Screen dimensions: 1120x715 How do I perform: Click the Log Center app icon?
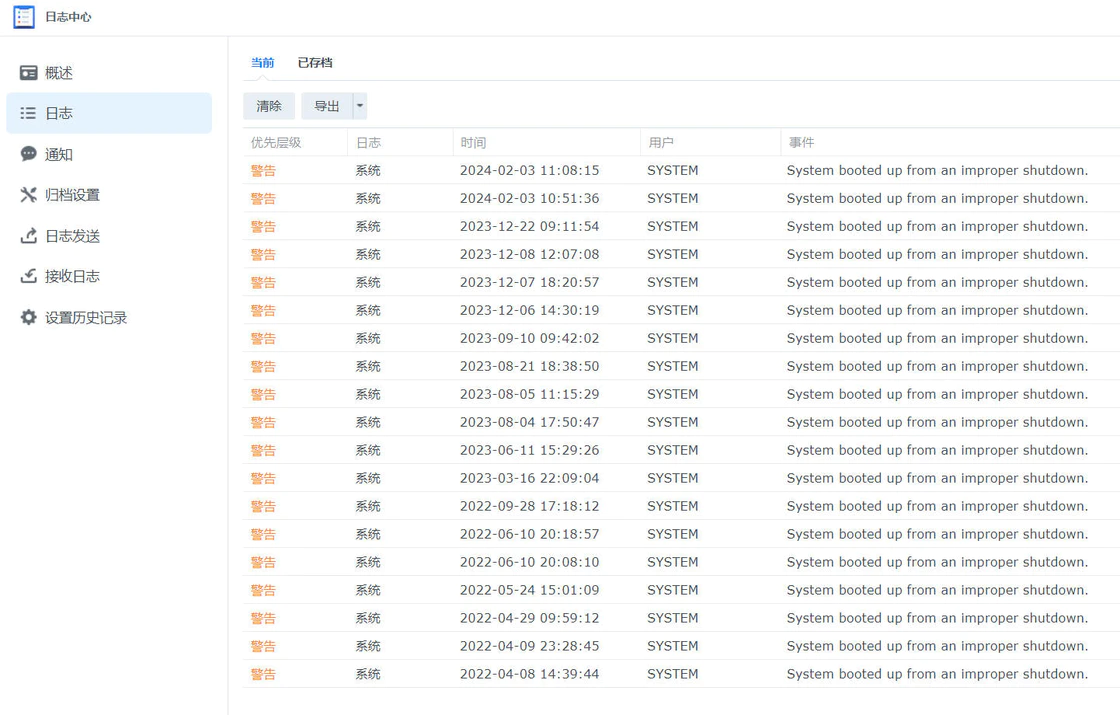point(24,17)
